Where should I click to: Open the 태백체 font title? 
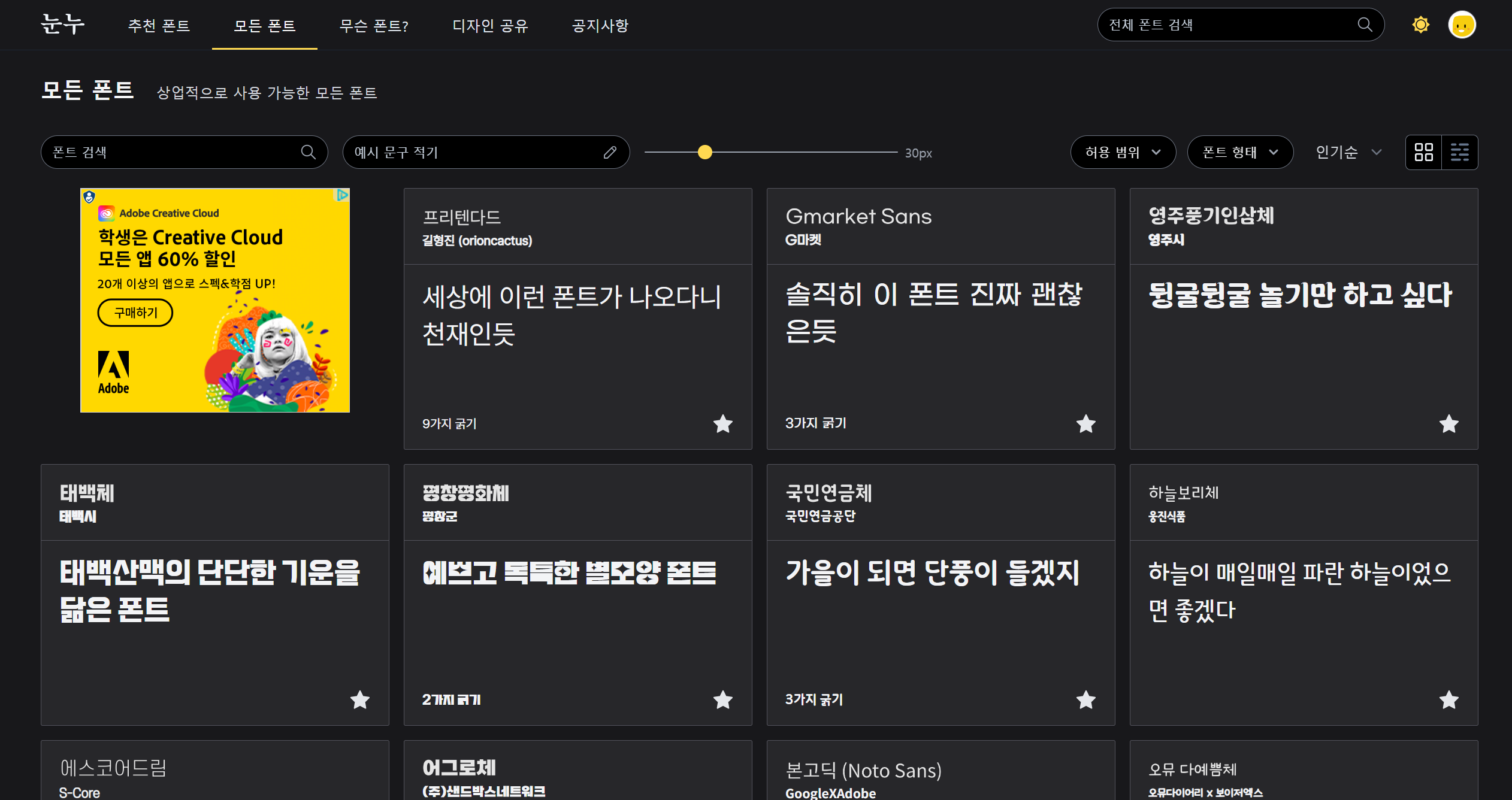point(87,493)
